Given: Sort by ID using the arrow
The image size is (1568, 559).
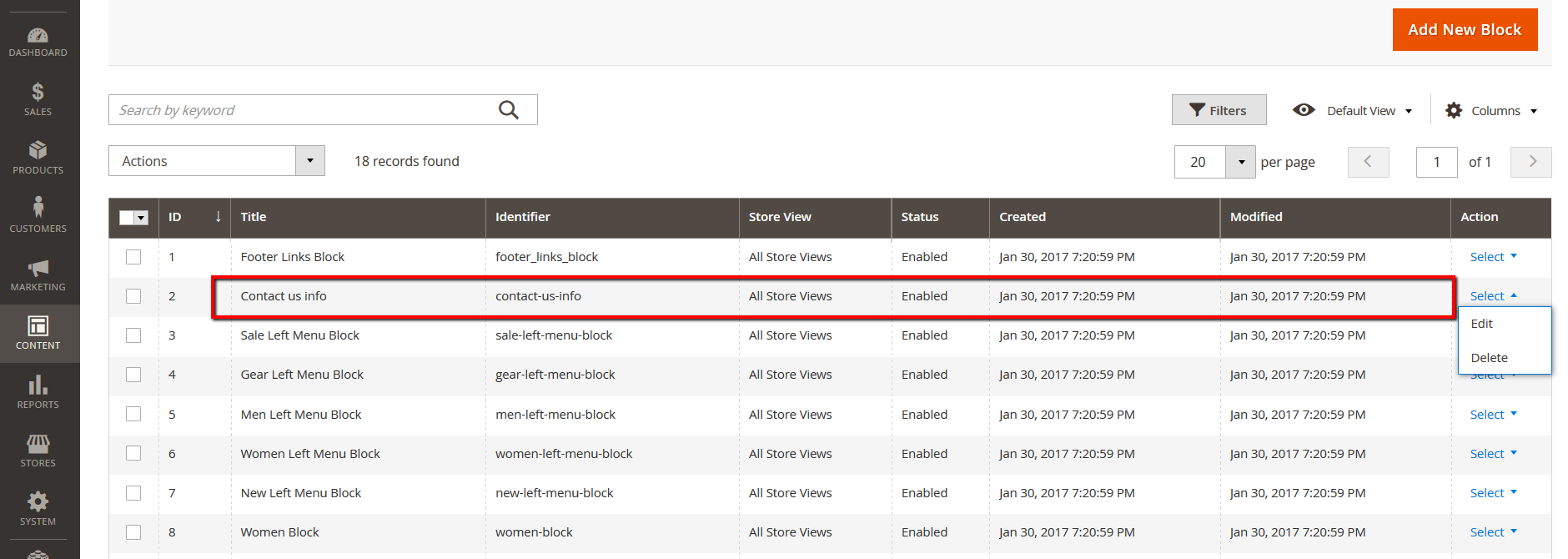Looking at the screenshot, I should click(x=219, y=217).
